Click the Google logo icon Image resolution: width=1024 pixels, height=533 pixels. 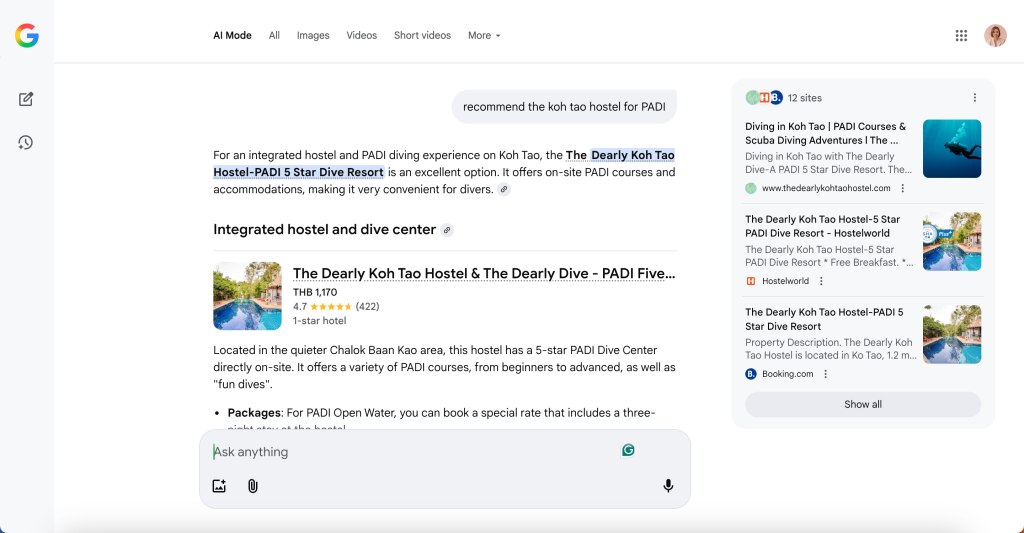pos(27,36)
